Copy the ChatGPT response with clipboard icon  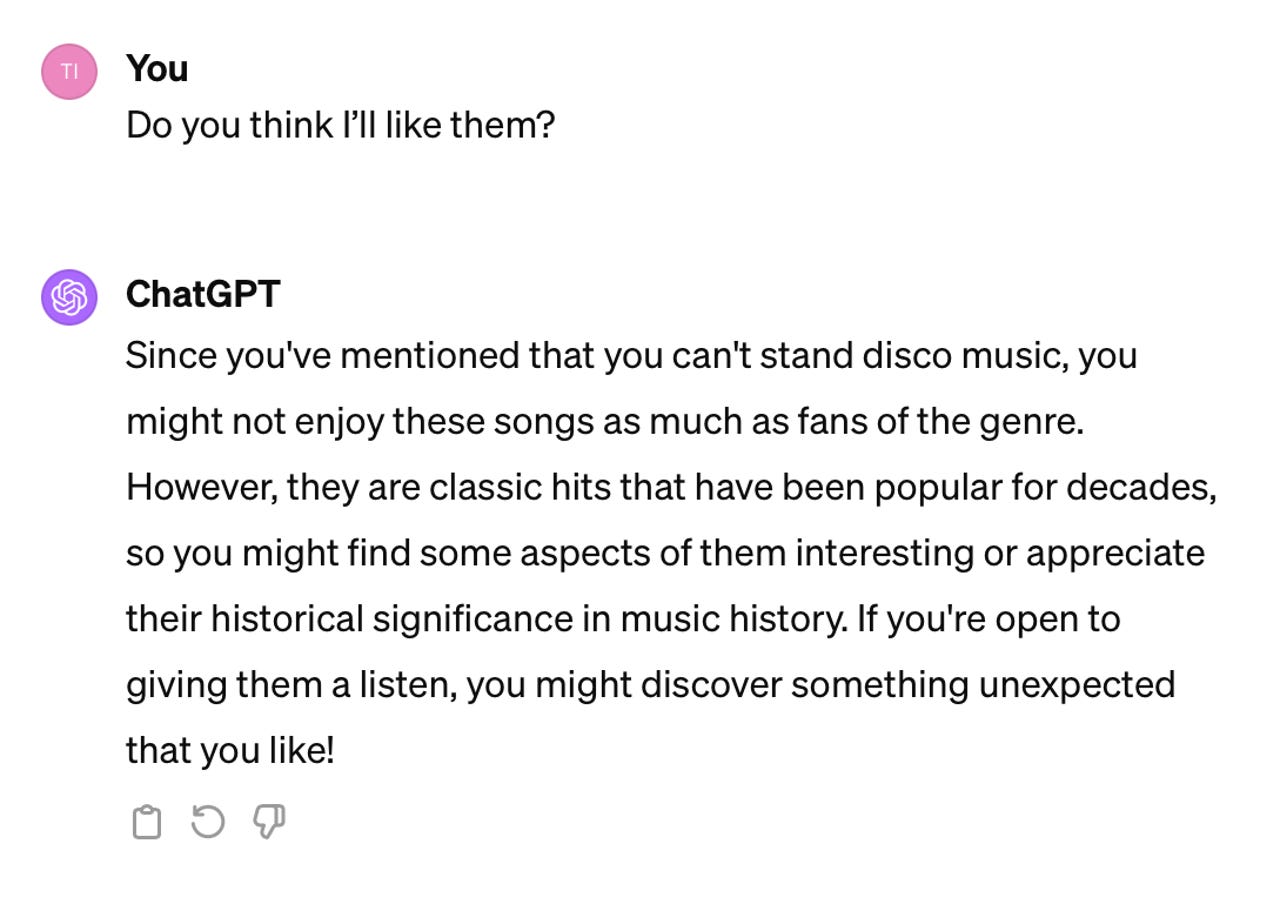pyautogui.click(x=147, y=822)
